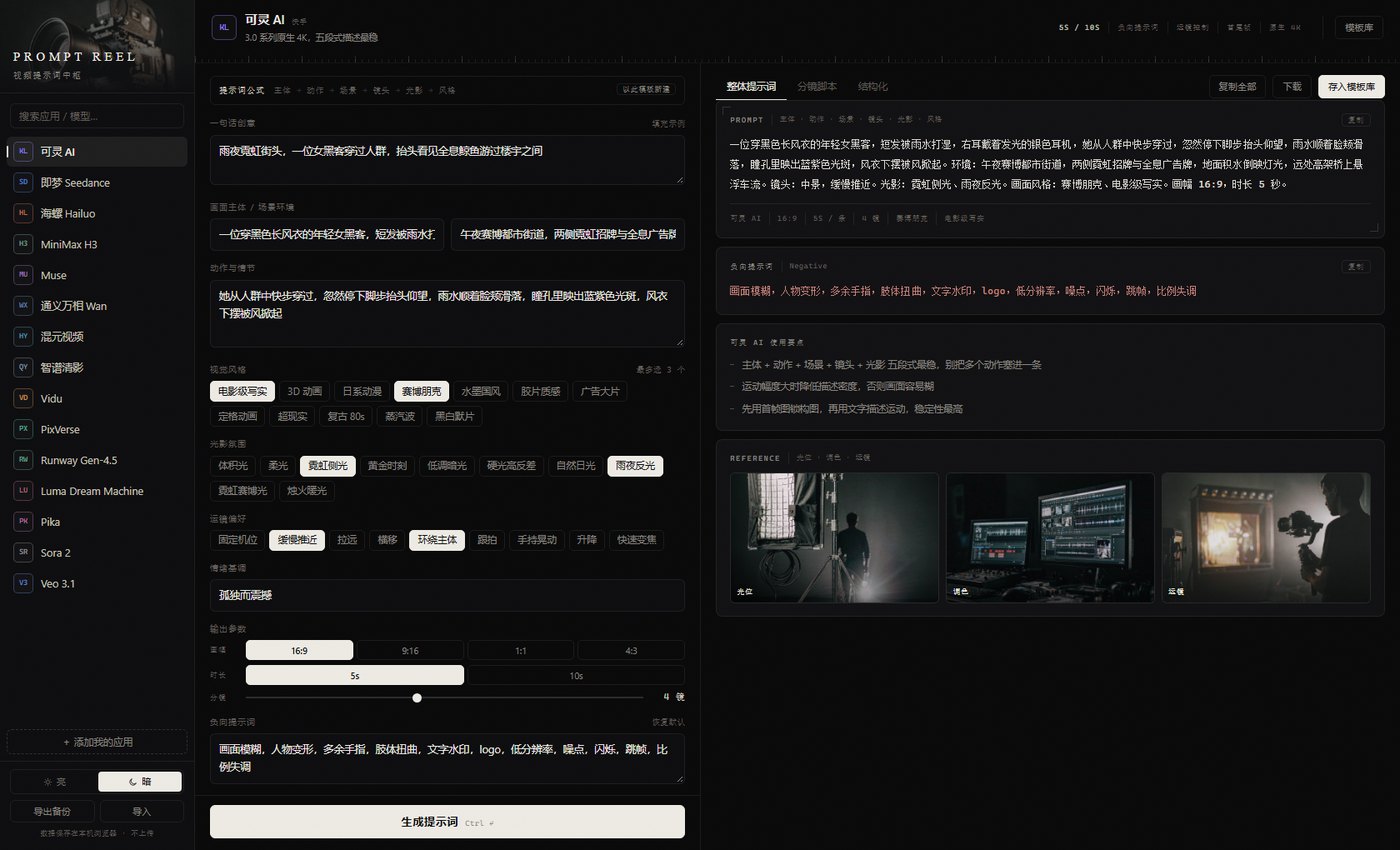Screen dimensions: 1400x850
Task: Enable the 3D 动画 style chip
Action: 304,391
